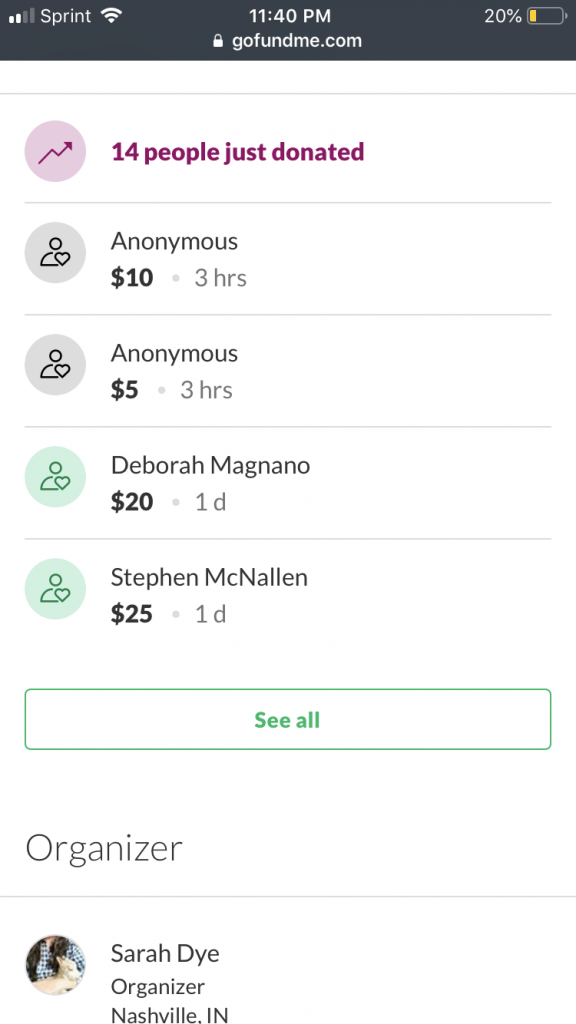
Task: Click the See all donations button
Action: [x=288, y=719]
